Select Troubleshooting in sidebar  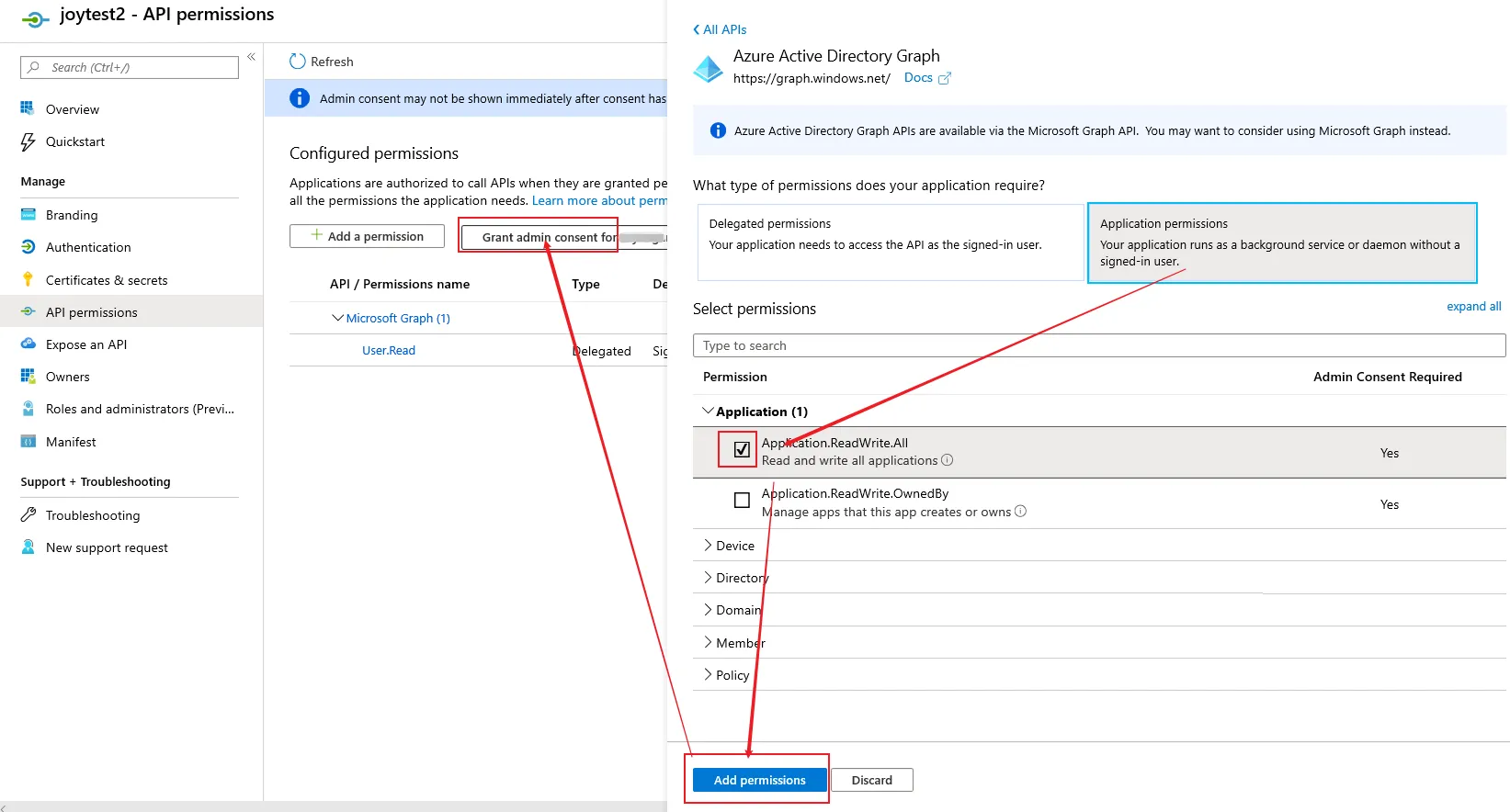pos(93,515)
